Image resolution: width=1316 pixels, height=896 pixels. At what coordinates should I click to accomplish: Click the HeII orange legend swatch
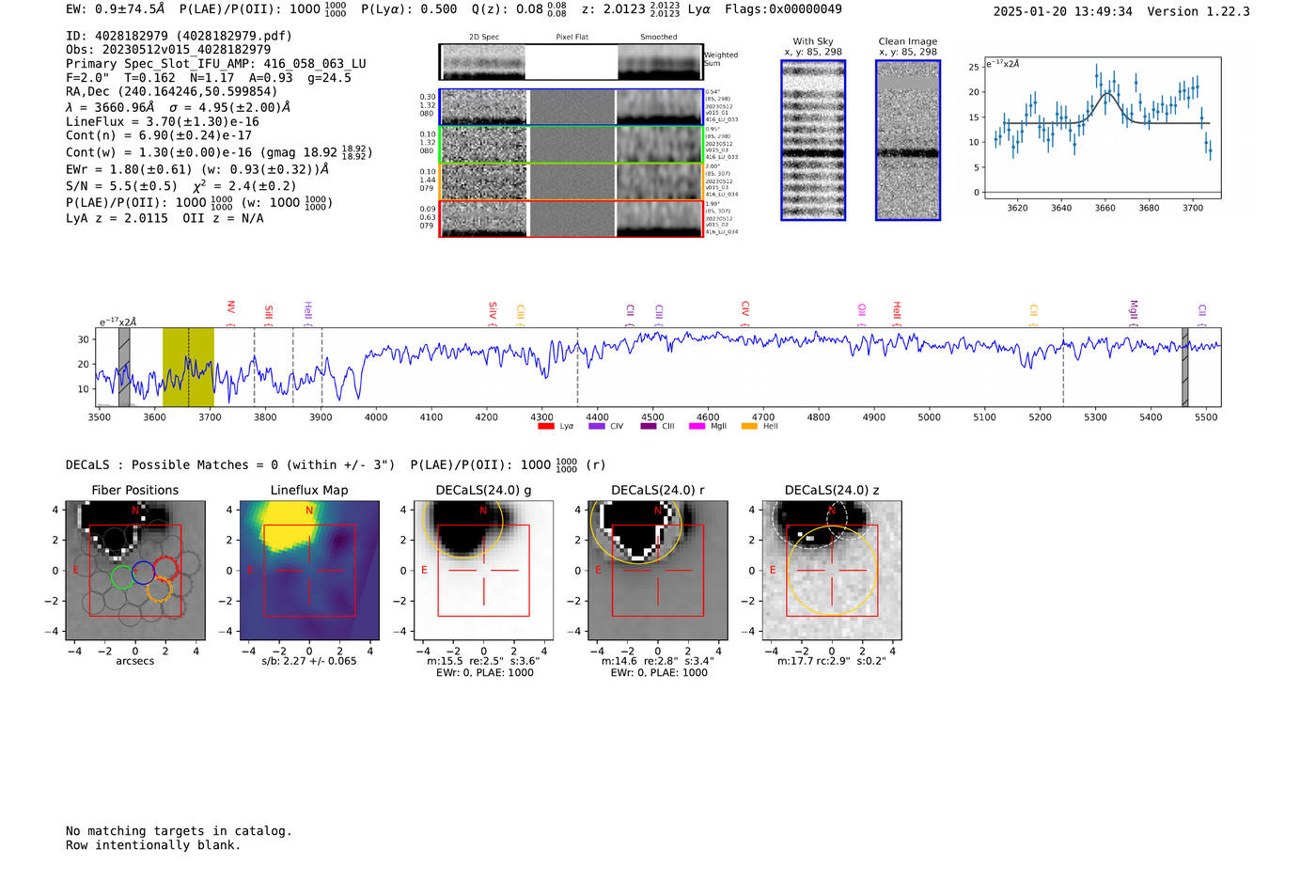click(x=749, y=427)
